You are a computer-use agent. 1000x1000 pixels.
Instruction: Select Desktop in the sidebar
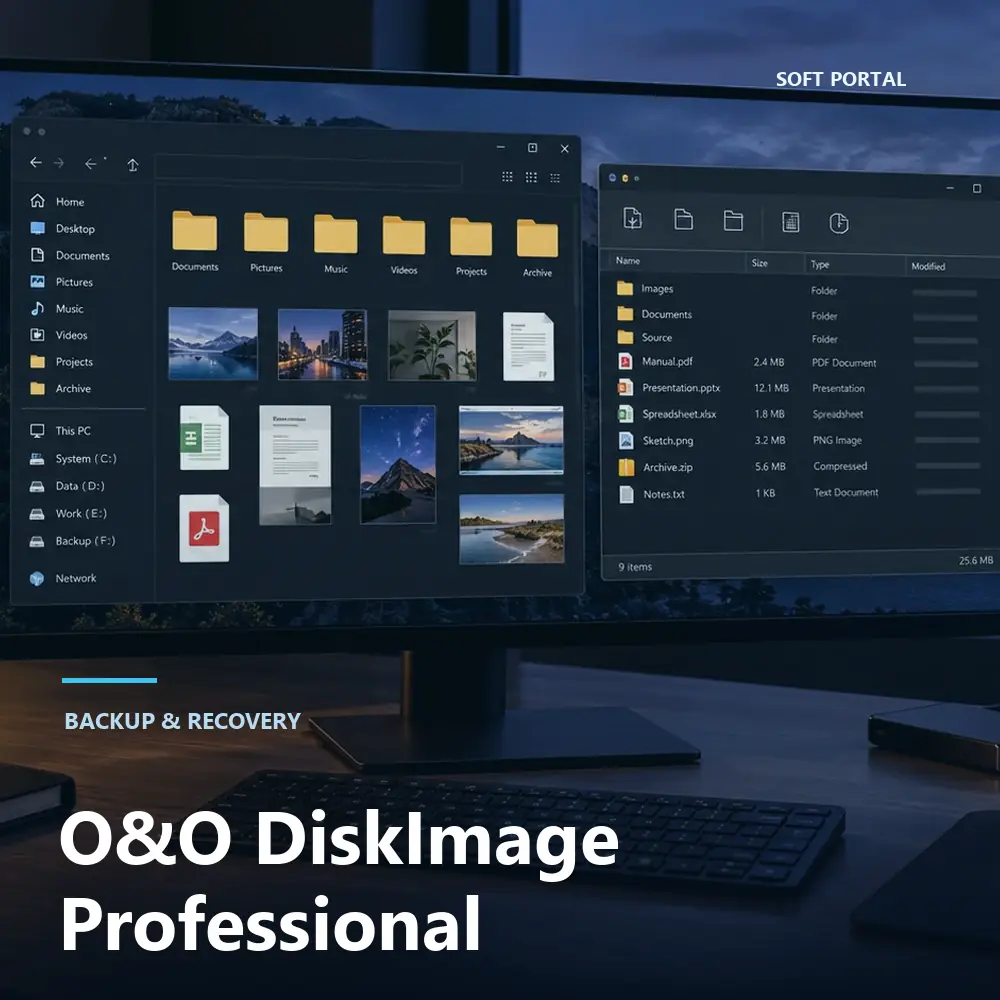click(x=62, y=228)
